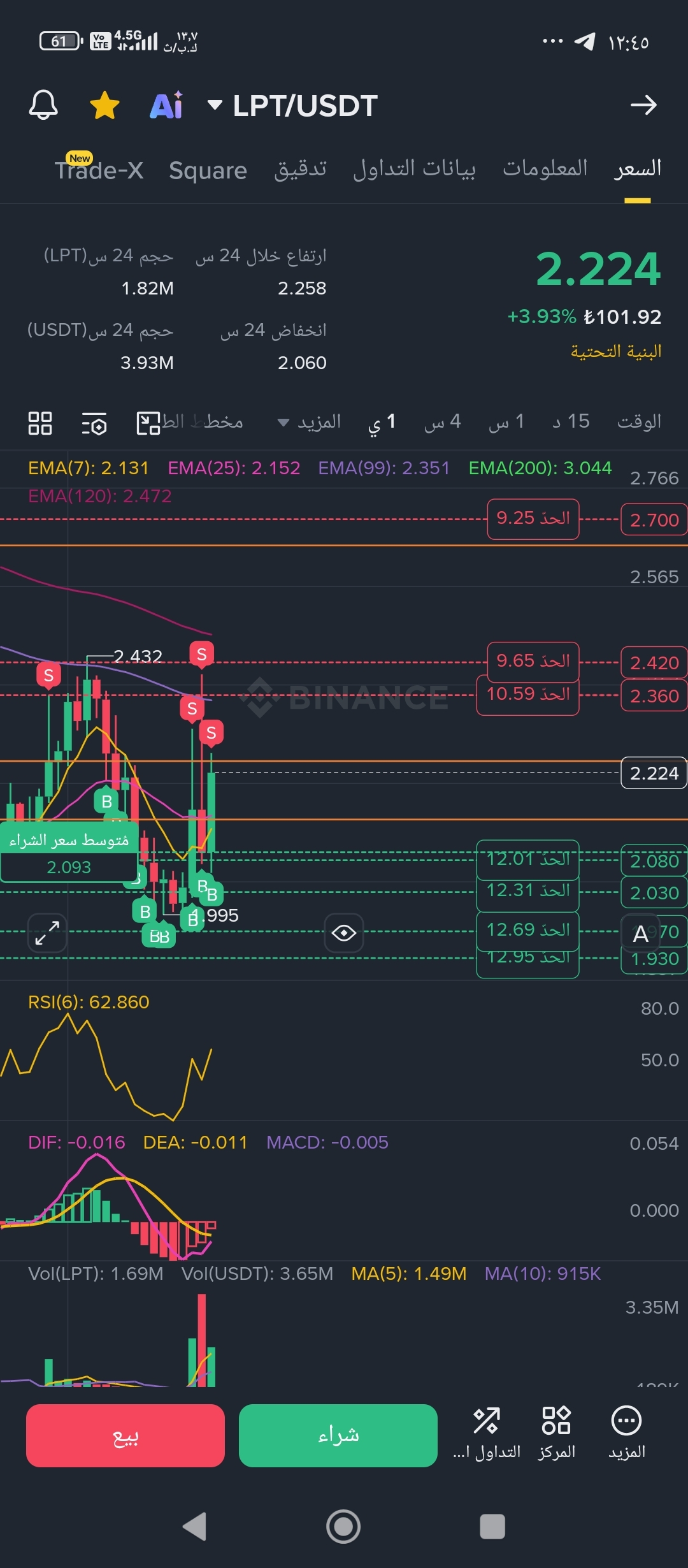Image resolution: width=688 pixels, height=1568 pixels.
Task: Tap the Android home navigation button
Action: (343, 1527)
